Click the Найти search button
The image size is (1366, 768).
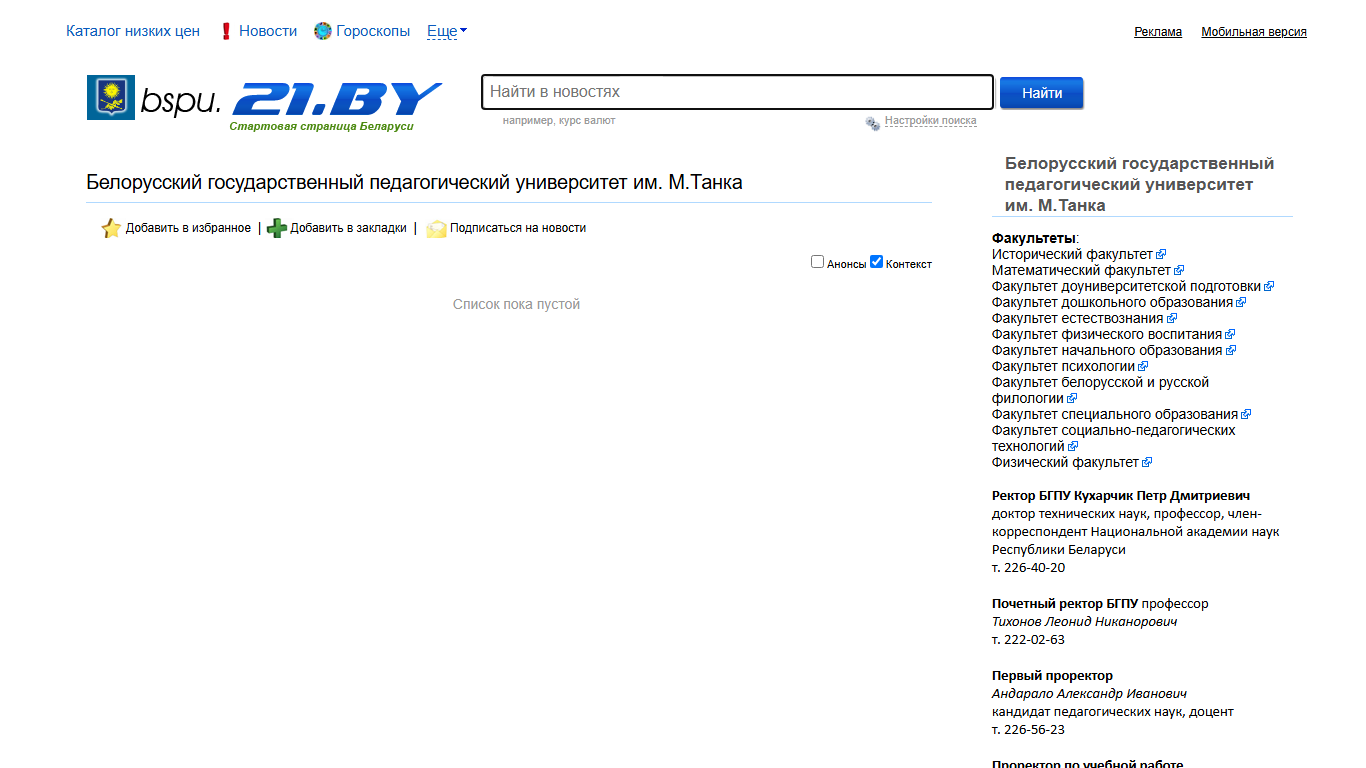tap(1042, 93)
